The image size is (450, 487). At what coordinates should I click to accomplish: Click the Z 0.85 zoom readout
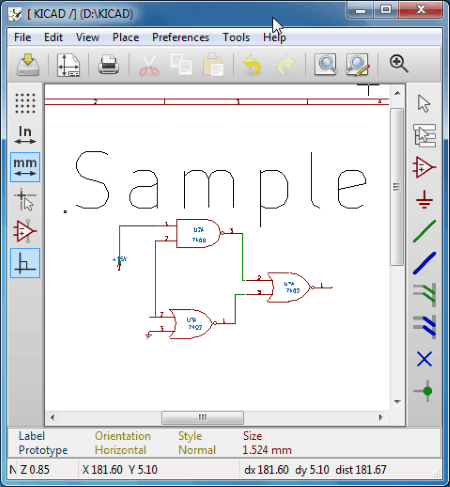35,470
